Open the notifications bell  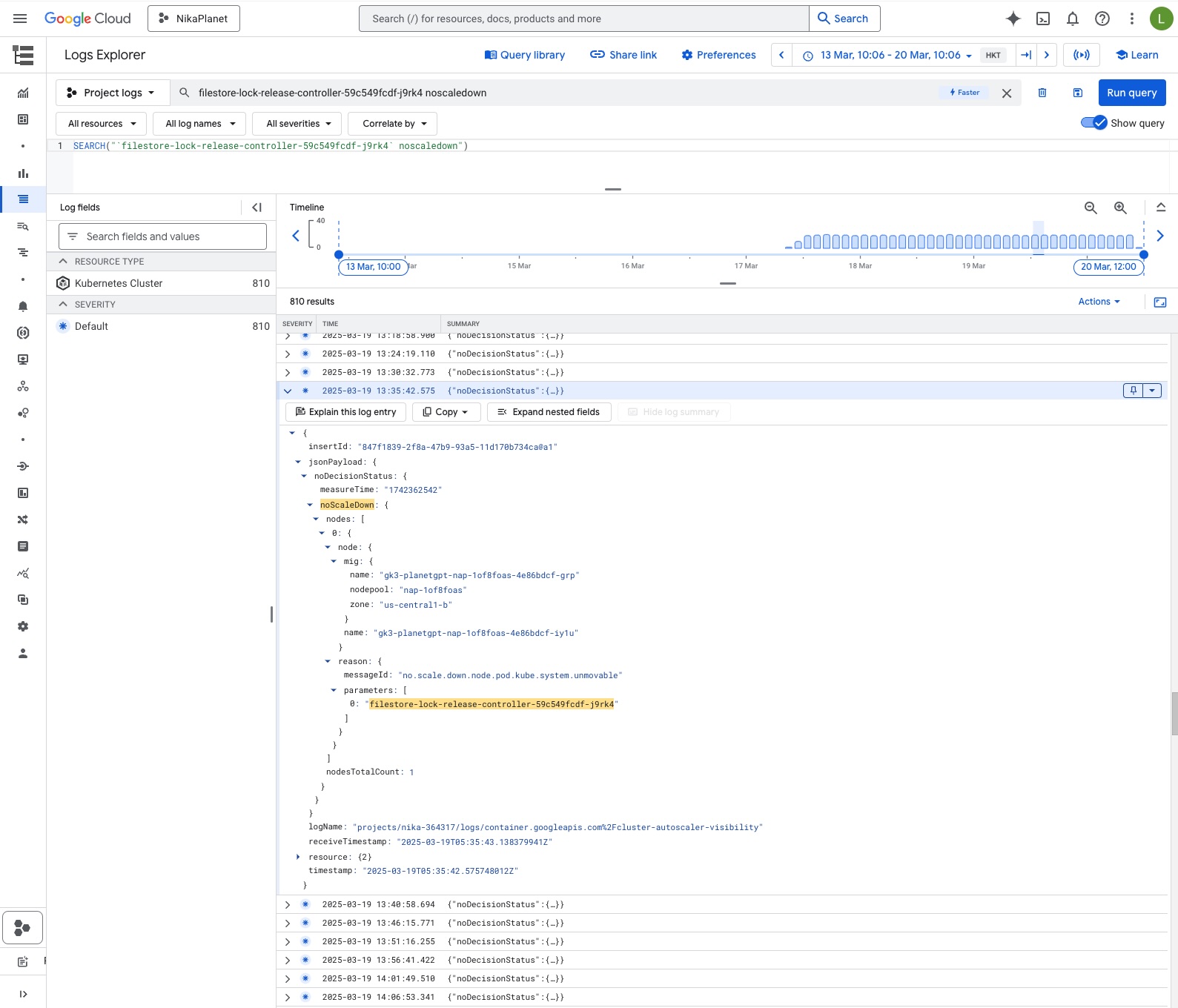(x=1072, y=19)
